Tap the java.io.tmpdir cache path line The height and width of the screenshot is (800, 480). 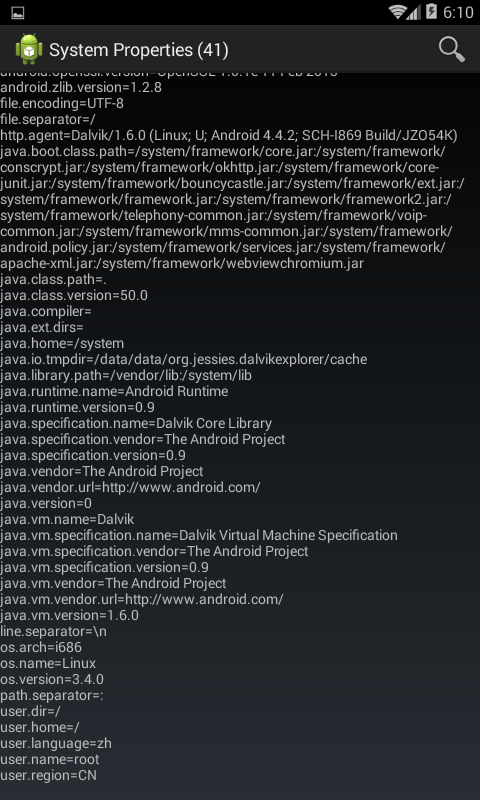(x=183, y=359)
